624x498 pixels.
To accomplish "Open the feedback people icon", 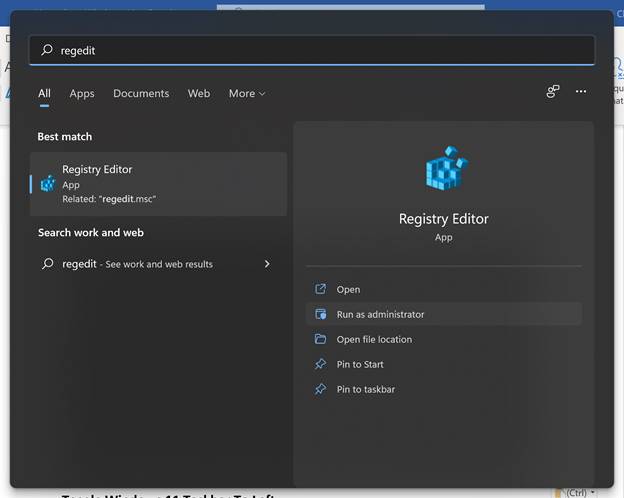I will [x=553, y=92].
